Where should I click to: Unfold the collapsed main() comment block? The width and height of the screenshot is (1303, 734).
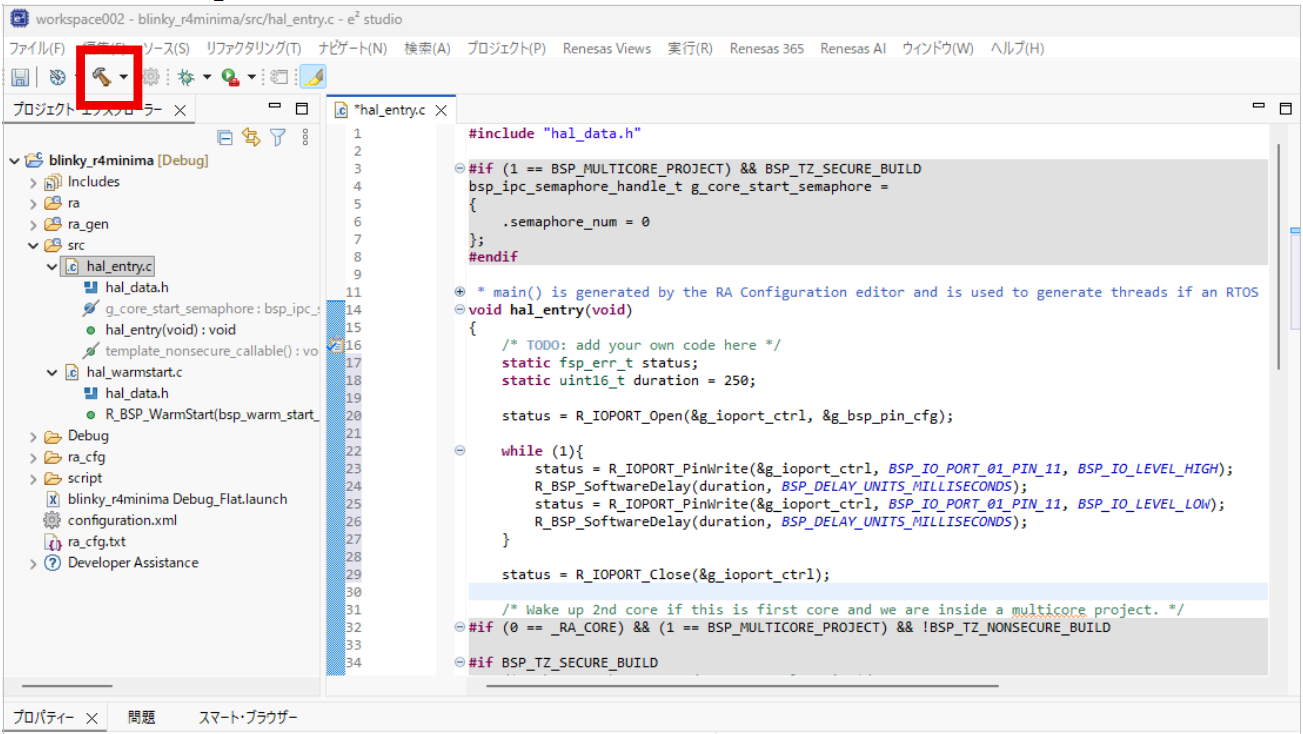(459, 292)
